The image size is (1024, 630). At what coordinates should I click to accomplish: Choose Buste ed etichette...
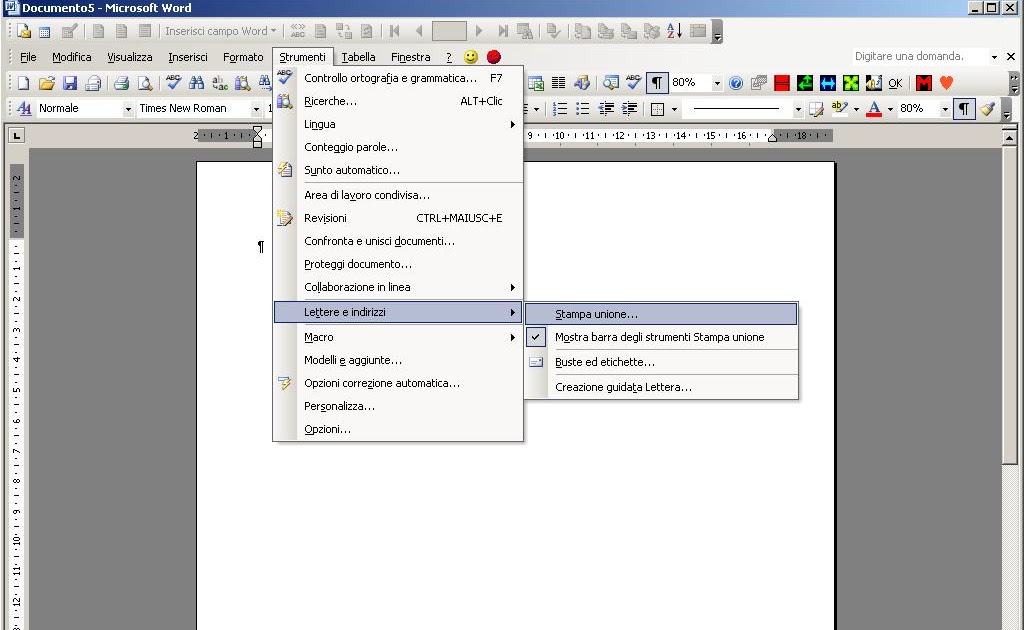pyautogui.click(x=661, y=362)
